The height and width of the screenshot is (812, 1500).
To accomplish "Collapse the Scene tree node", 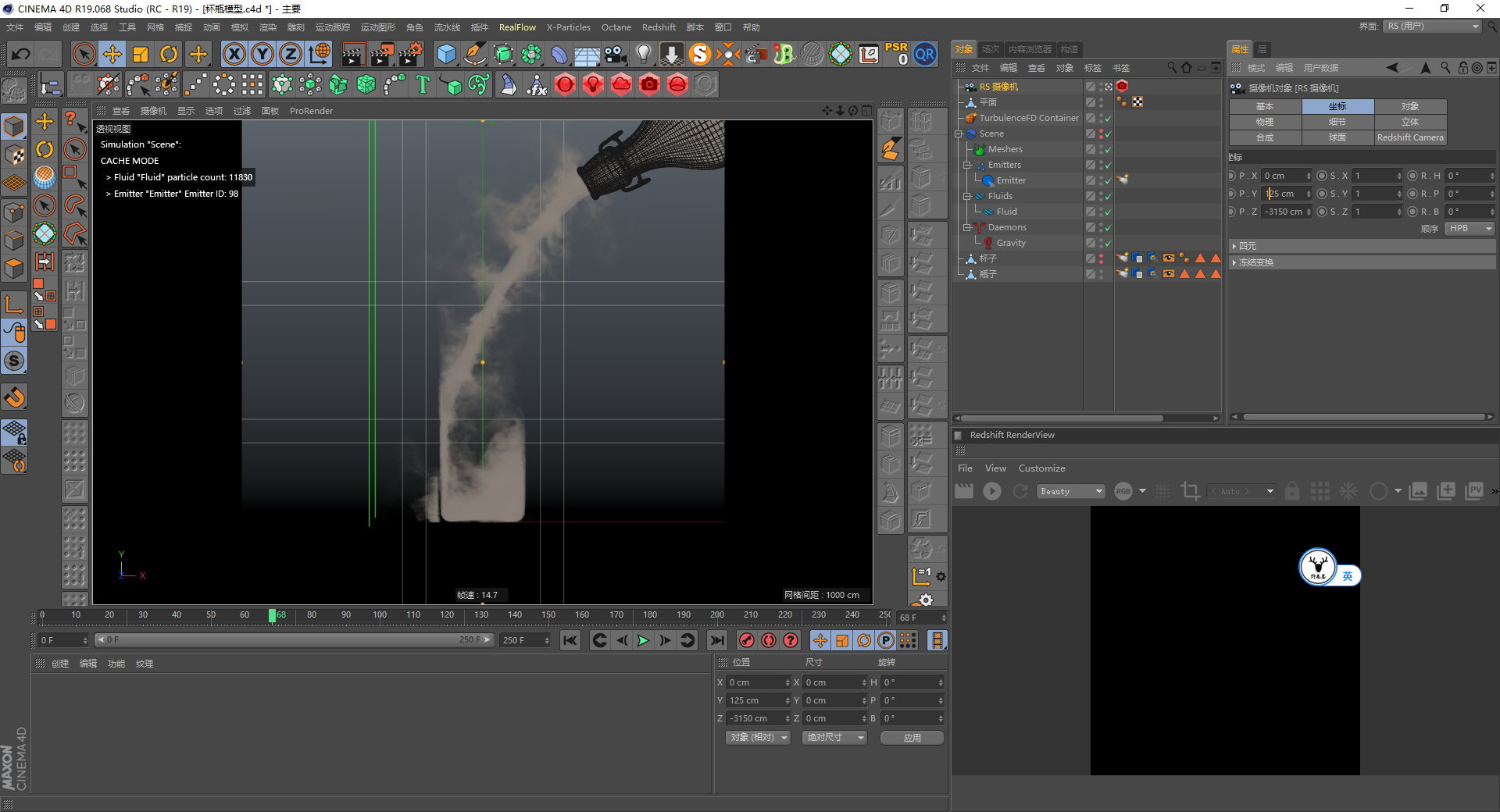I will [959, 134].
